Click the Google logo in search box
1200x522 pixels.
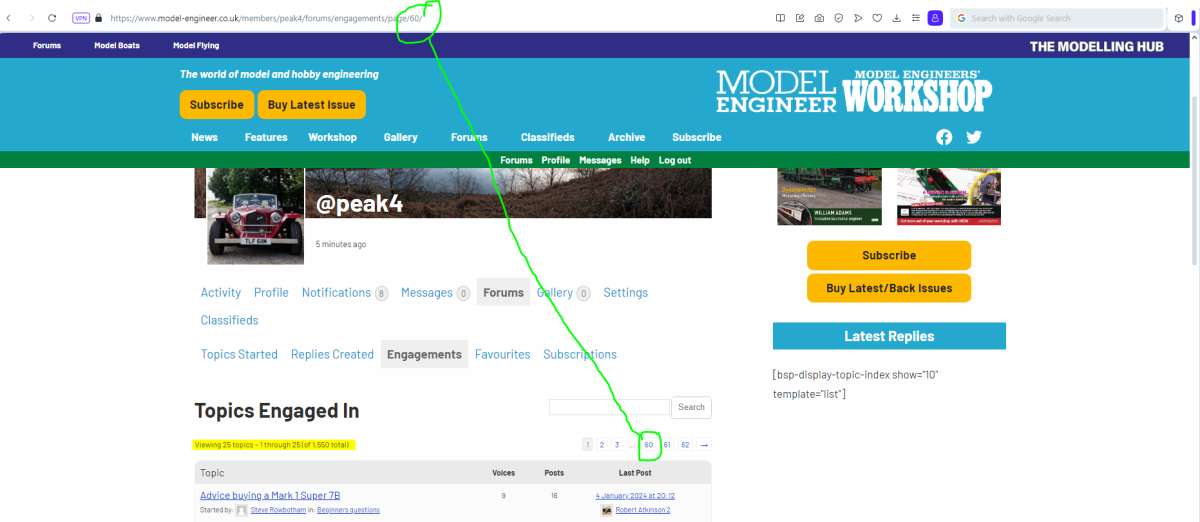(x=962, y=18)
